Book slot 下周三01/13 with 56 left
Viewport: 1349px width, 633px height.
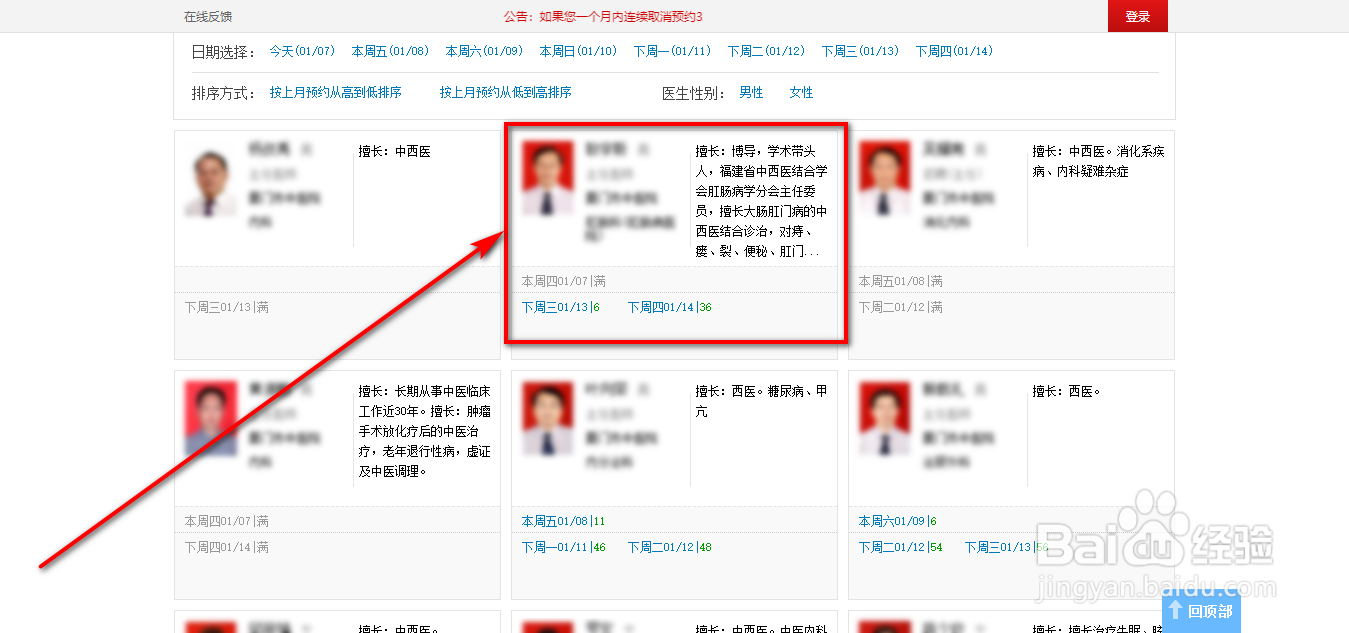tap(1007, 547)
